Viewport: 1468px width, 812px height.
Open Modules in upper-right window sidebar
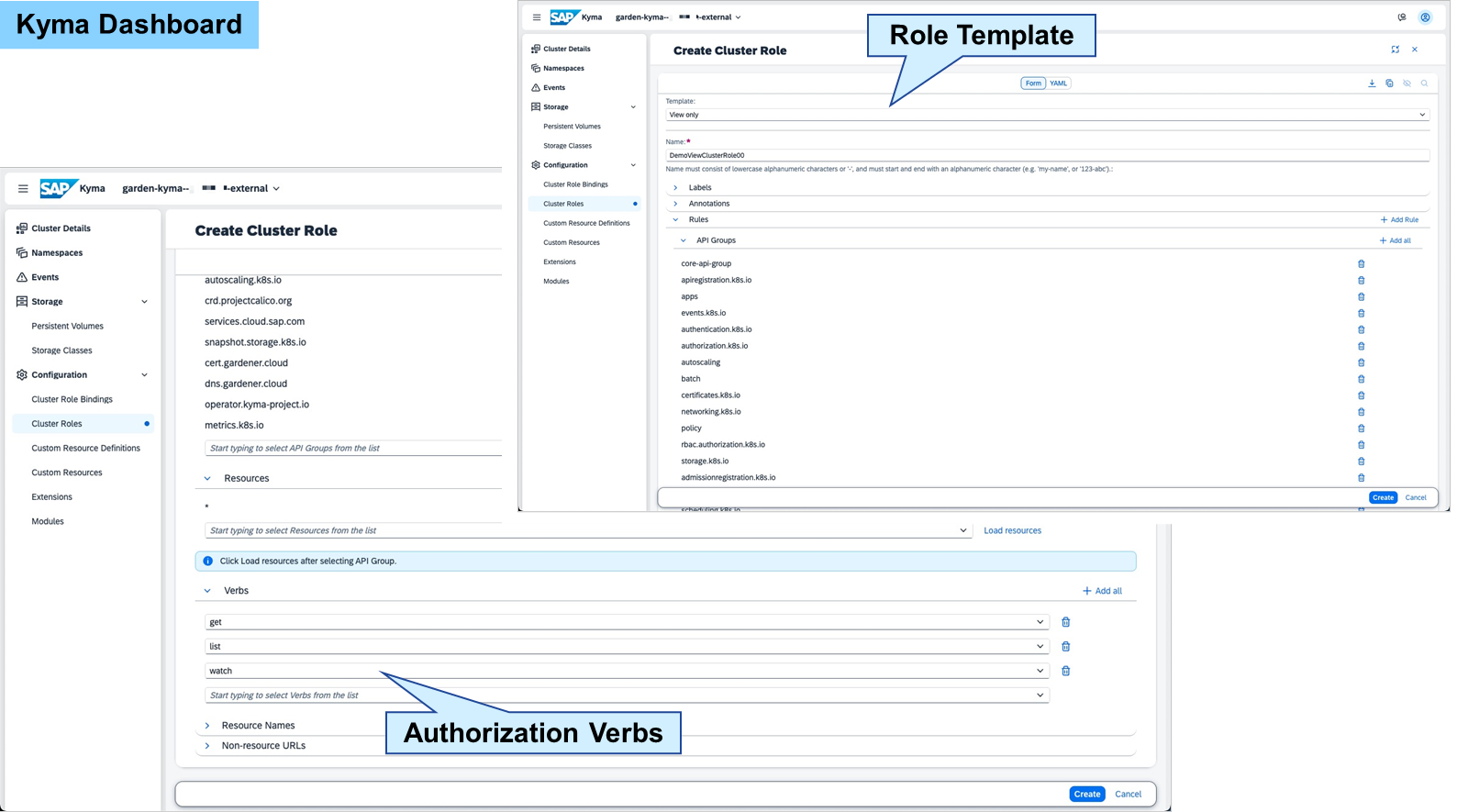[x=556, y=282]
